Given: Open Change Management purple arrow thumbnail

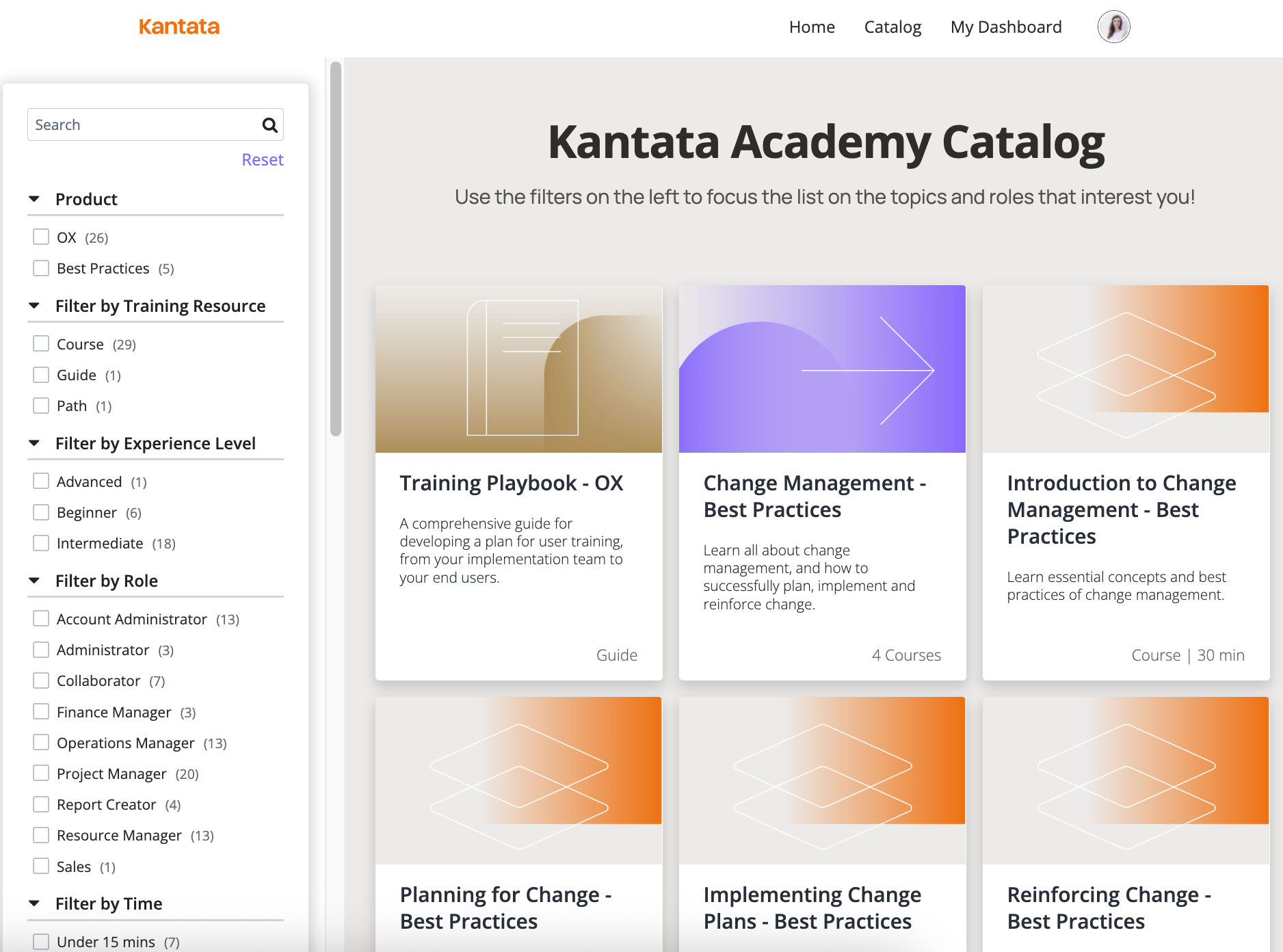Looking at the screenshot, I should click(x=822, y=369).
